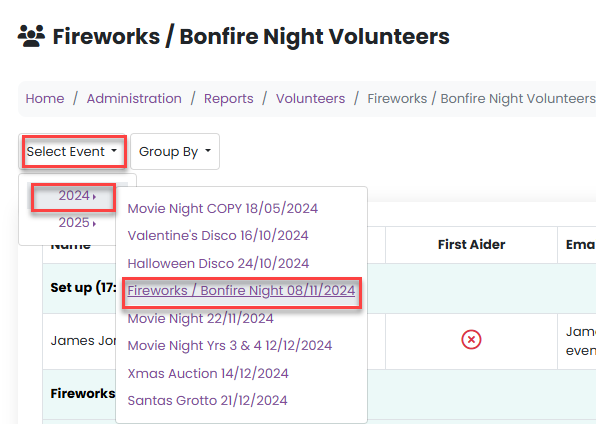The height and width of the screenshot is (424, 596).
Task: Open the Group By dropdown
Action: pos(175,151)
